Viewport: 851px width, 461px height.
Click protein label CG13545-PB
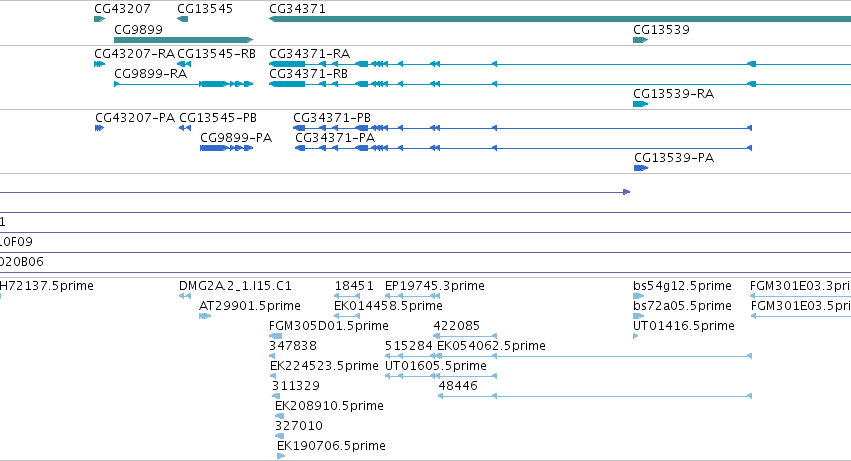(218, 118)
